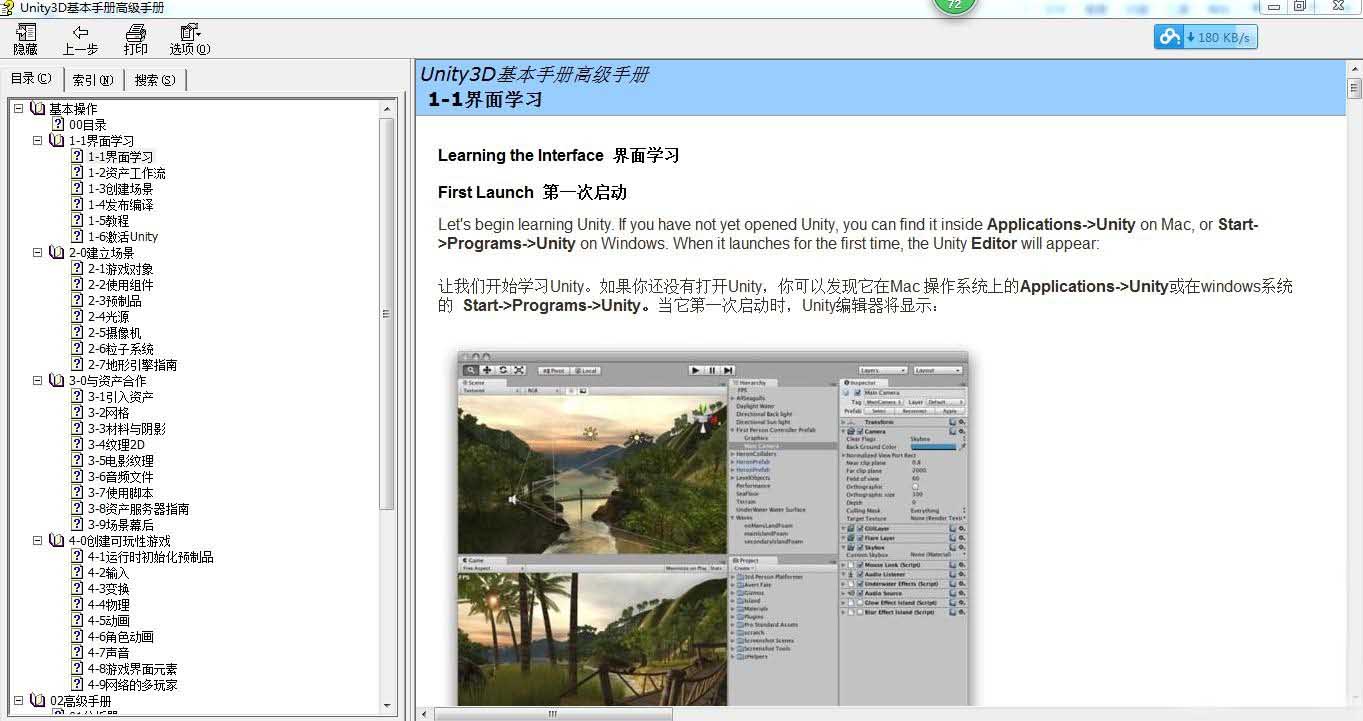Collapse the 1-1界面学习 book node
This screenshot has height=721, width=1363.
(38, 140)
